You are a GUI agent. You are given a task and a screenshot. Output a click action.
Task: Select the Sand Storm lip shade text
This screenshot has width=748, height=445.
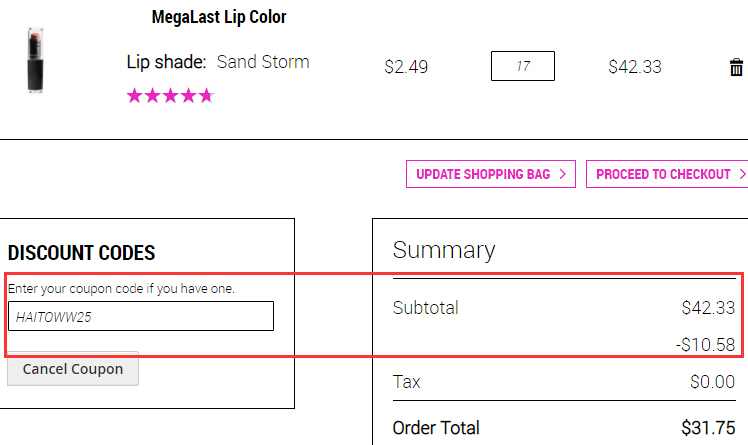[263, 62]
